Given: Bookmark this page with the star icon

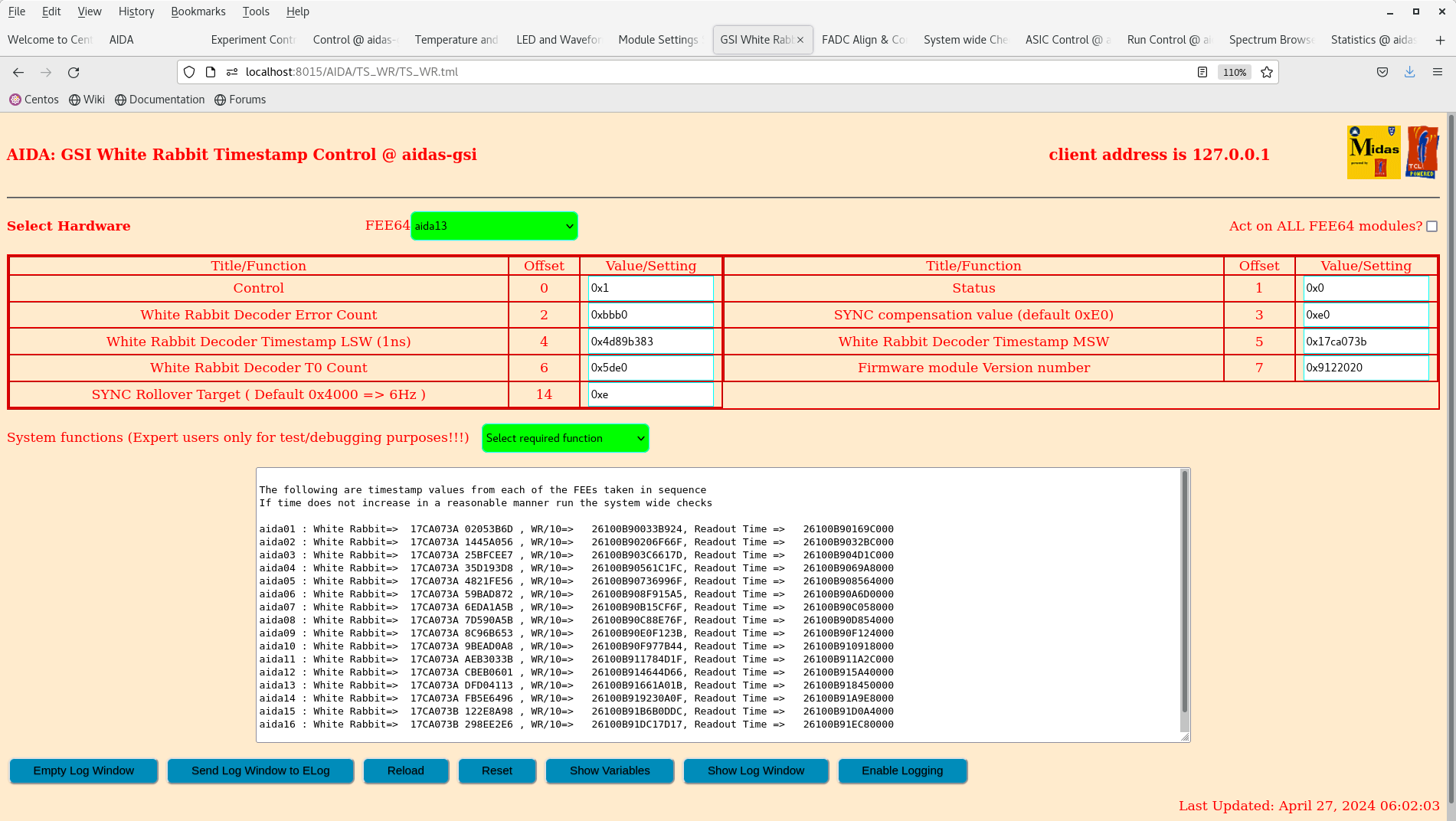Looking at the screenshot, I should [1267, 72].
